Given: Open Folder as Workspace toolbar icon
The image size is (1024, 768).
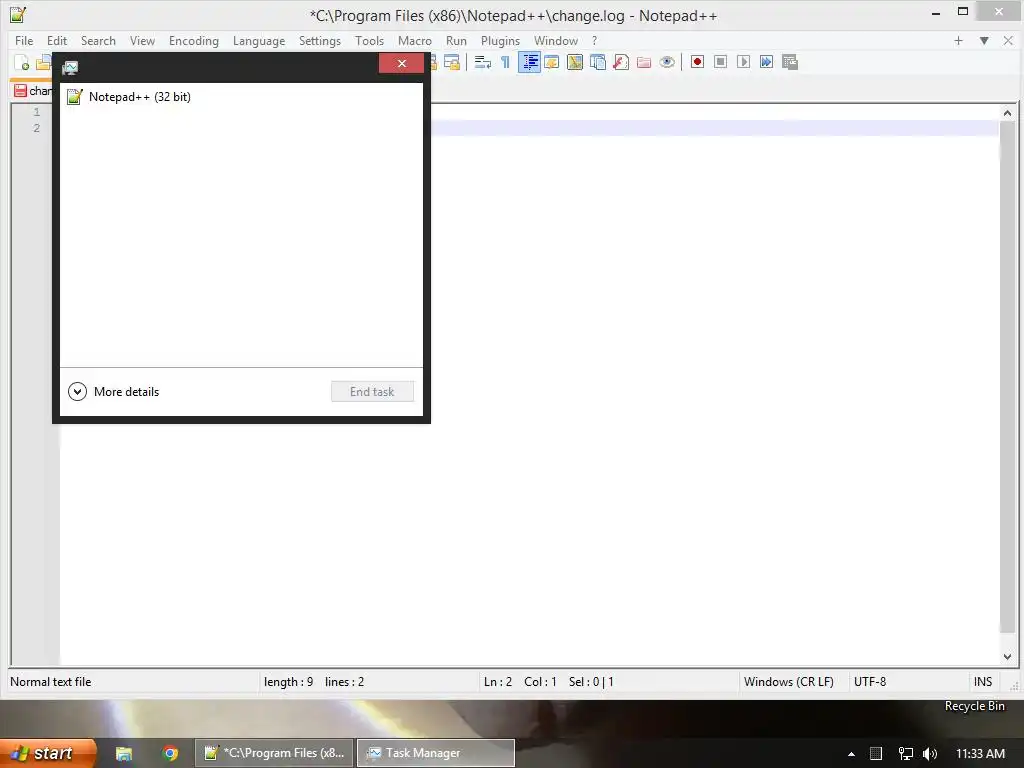Looking at the screenshot, I should coord(644,62).
